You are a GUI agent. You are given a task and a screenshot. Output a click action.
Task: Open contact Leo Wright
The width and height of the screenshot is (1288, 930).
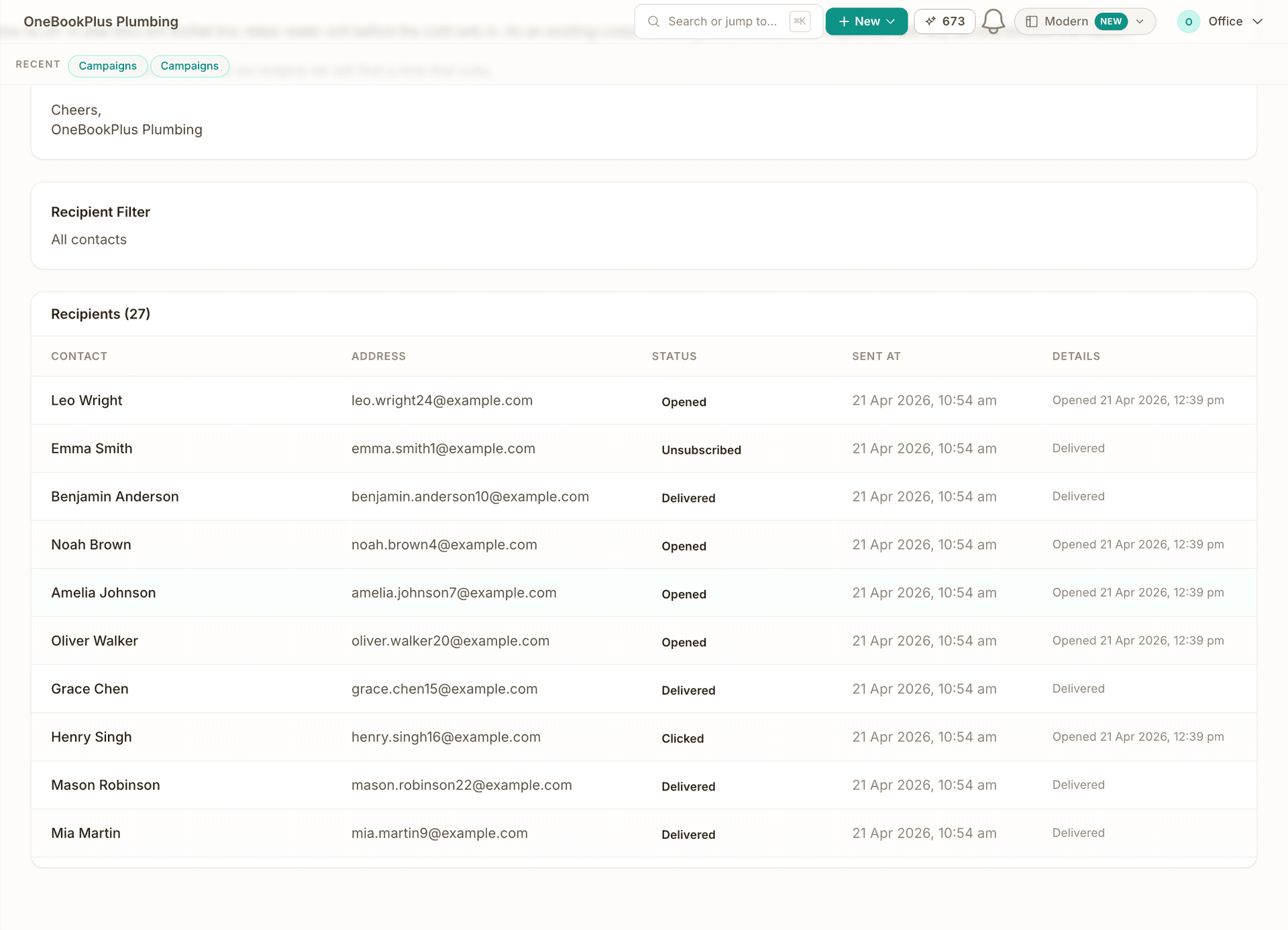coord(87,400)
